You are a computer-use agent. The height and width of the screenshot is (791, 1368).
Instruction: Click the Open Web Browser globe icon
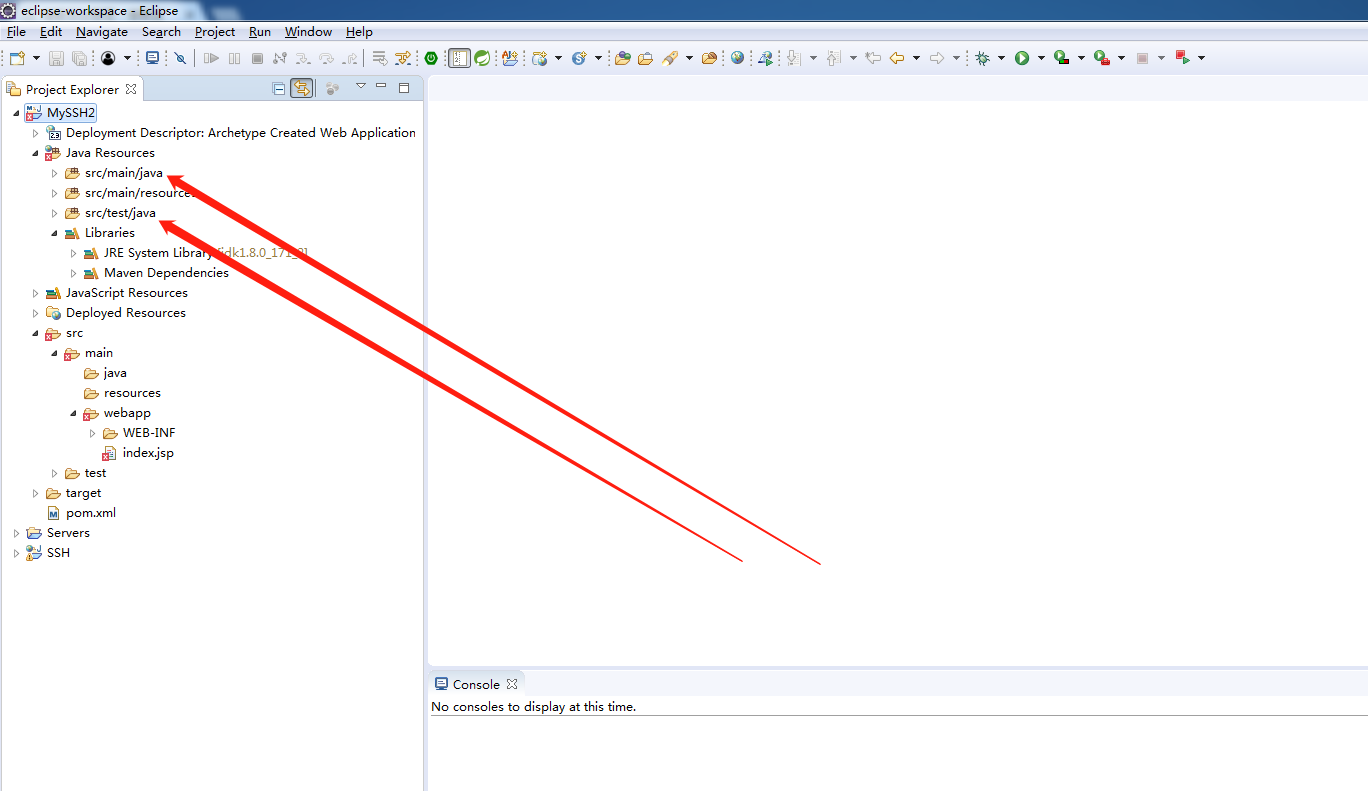click(737, 58)
